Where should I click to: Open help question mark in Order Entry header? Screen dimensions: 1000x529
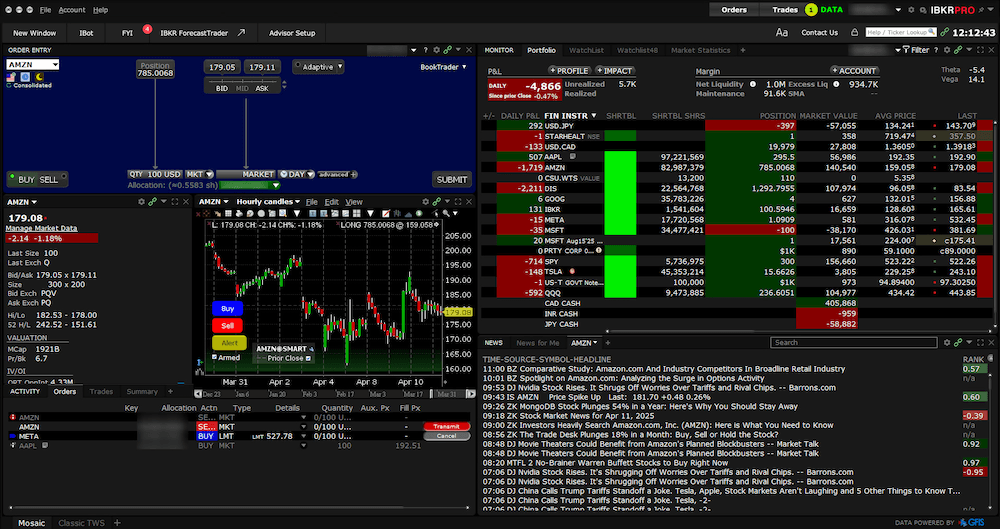425,50
